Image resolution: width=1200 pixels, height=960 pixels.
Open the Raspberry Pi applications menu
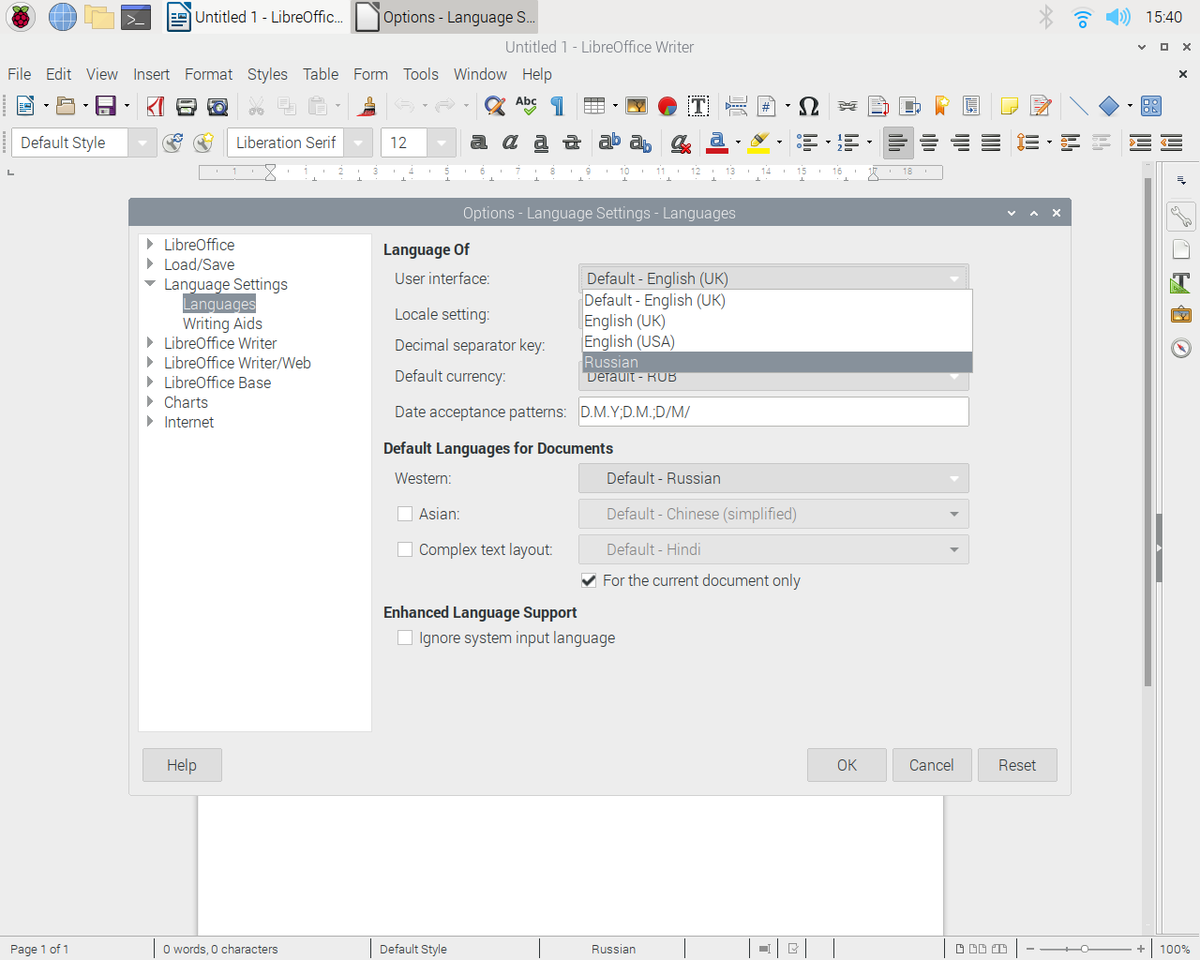(20, 17)
